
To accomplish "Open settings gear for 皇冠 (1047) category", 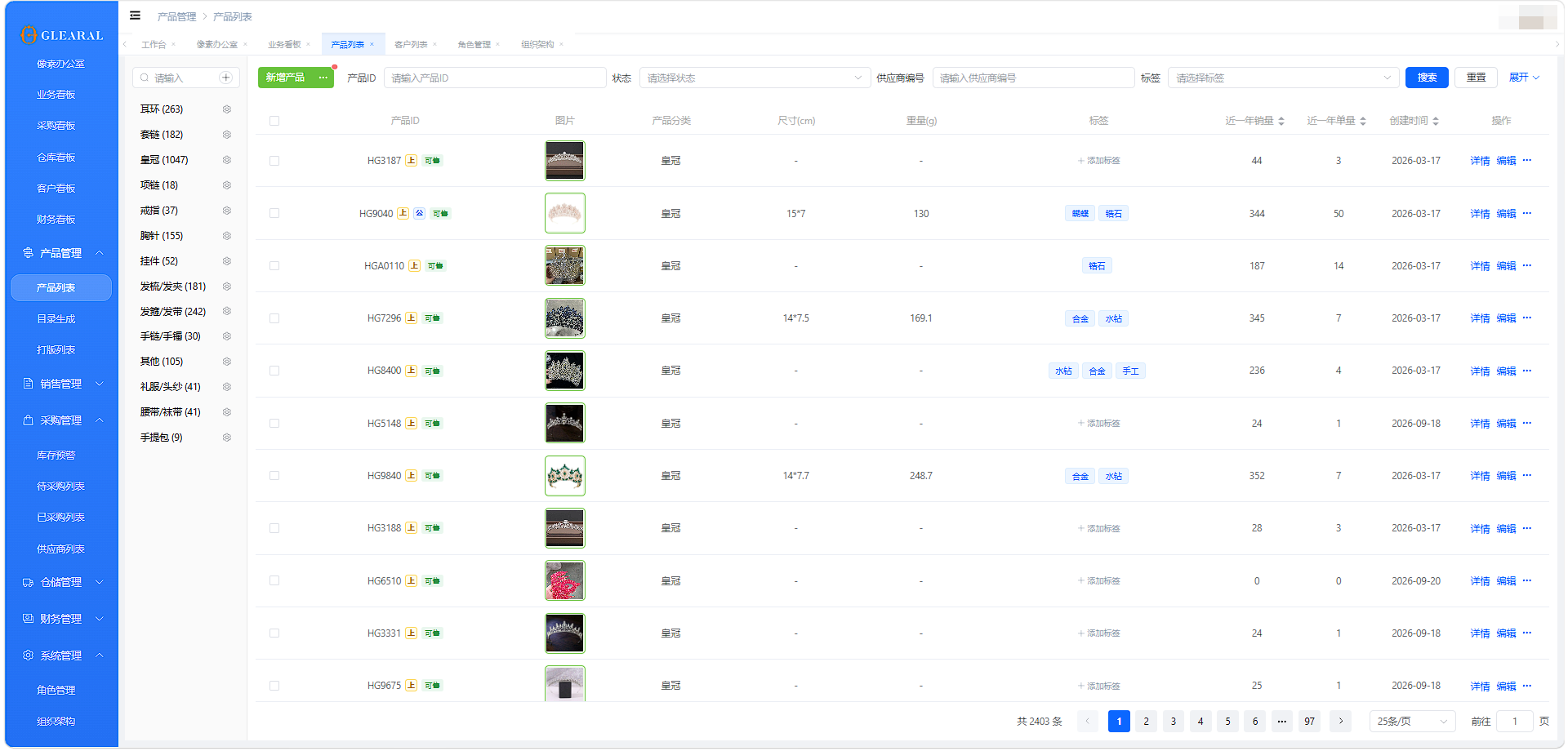I will [x=227, y=160].
